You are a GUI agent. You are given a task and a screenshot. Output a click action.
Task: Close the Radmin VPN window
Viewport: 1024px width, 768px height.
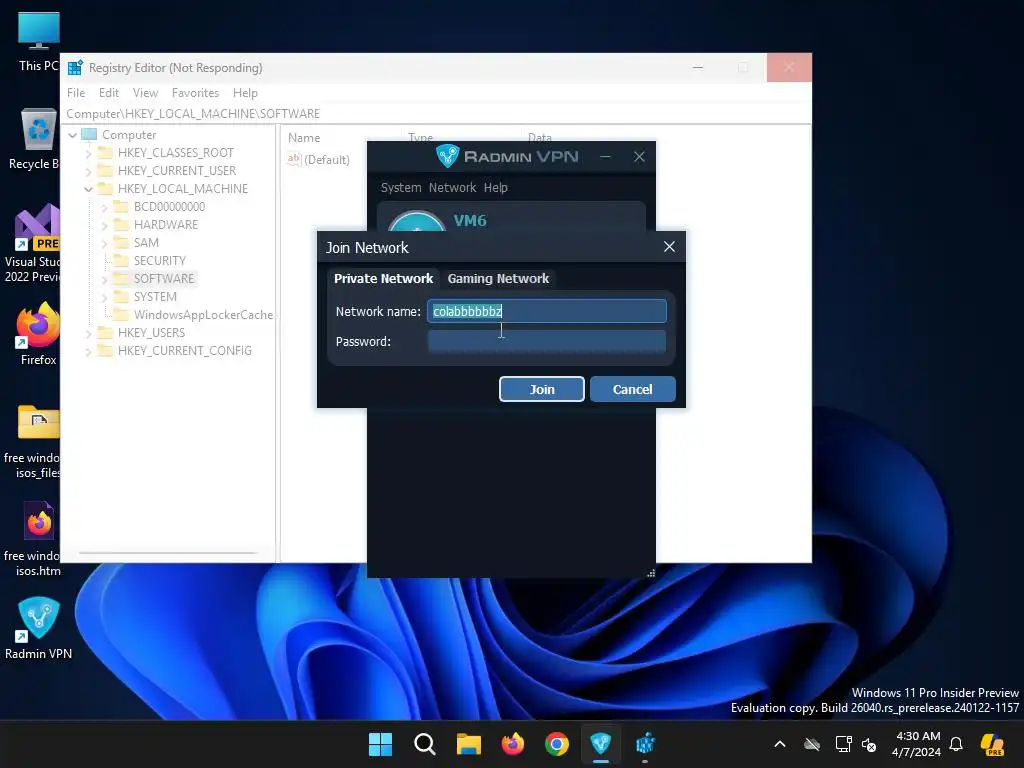point(639,157)
